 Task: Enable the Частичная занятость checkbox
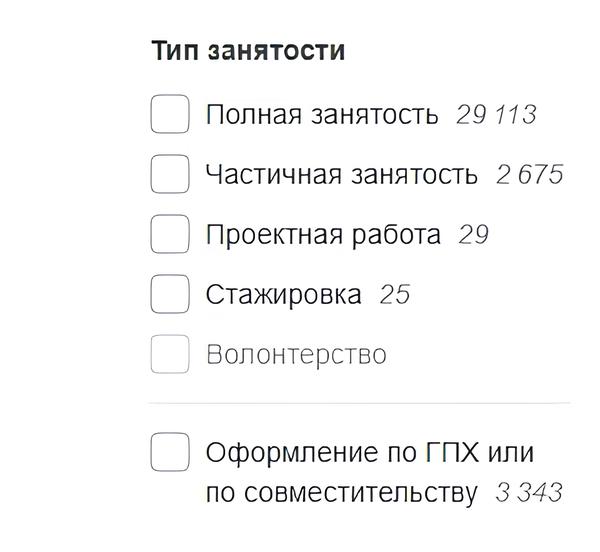(x=170, y=174)
